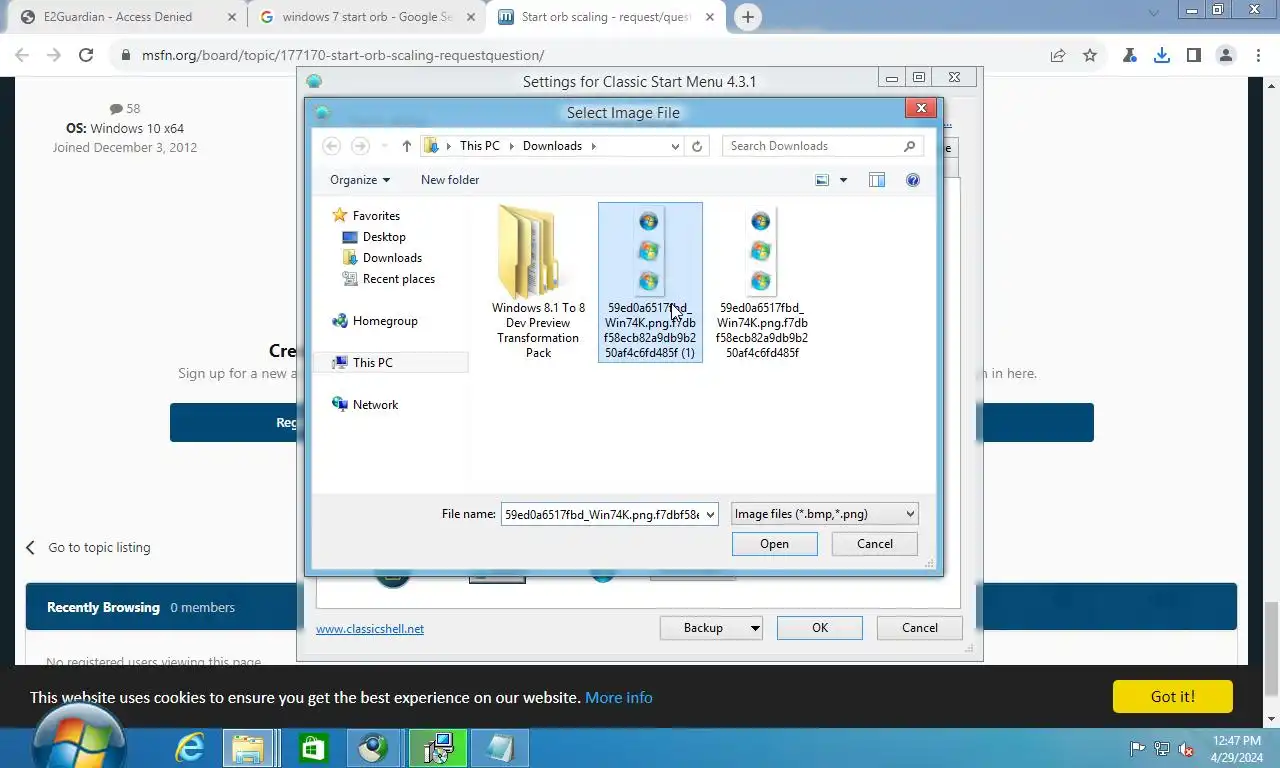Expand the File name dropdown
The image size is (1280, 768).
pyautogui.click(x=710, y=514)
